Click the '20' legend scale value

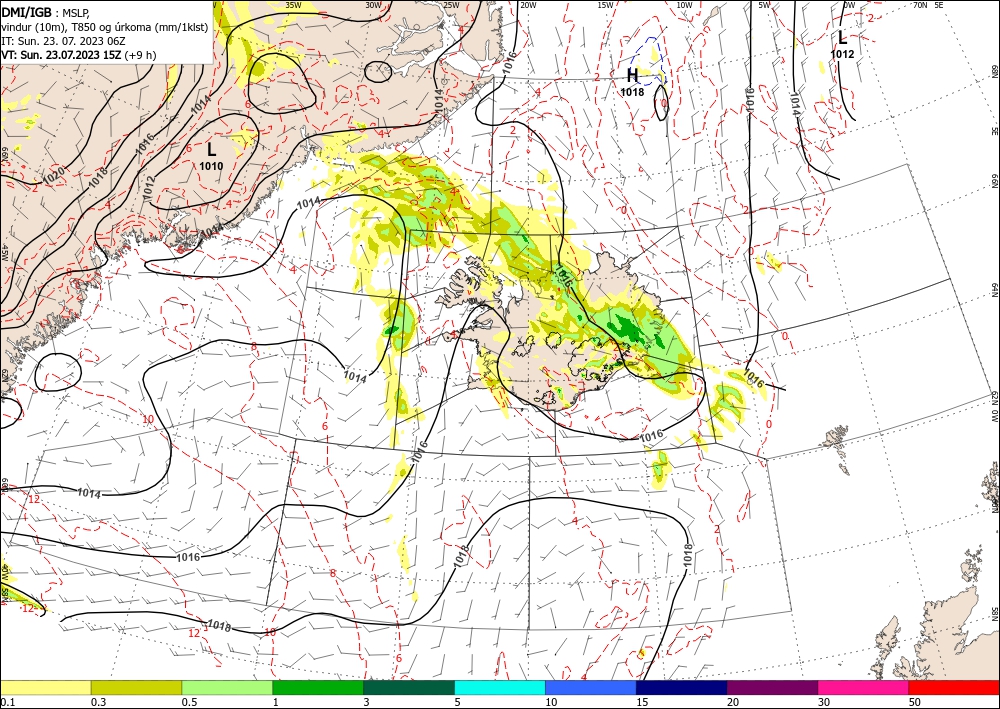point(733,702)
